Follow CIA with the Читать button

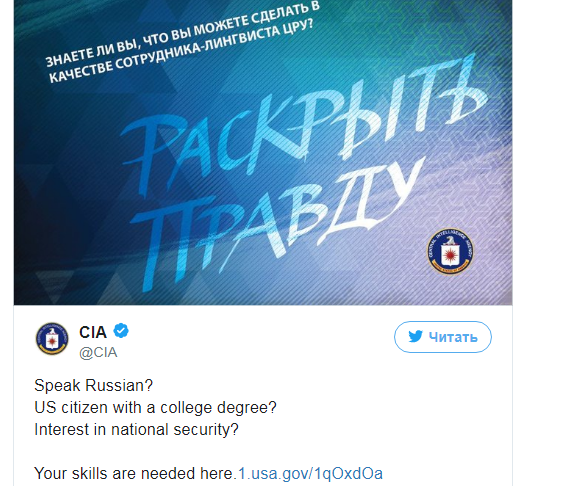(x=443, y=337)
